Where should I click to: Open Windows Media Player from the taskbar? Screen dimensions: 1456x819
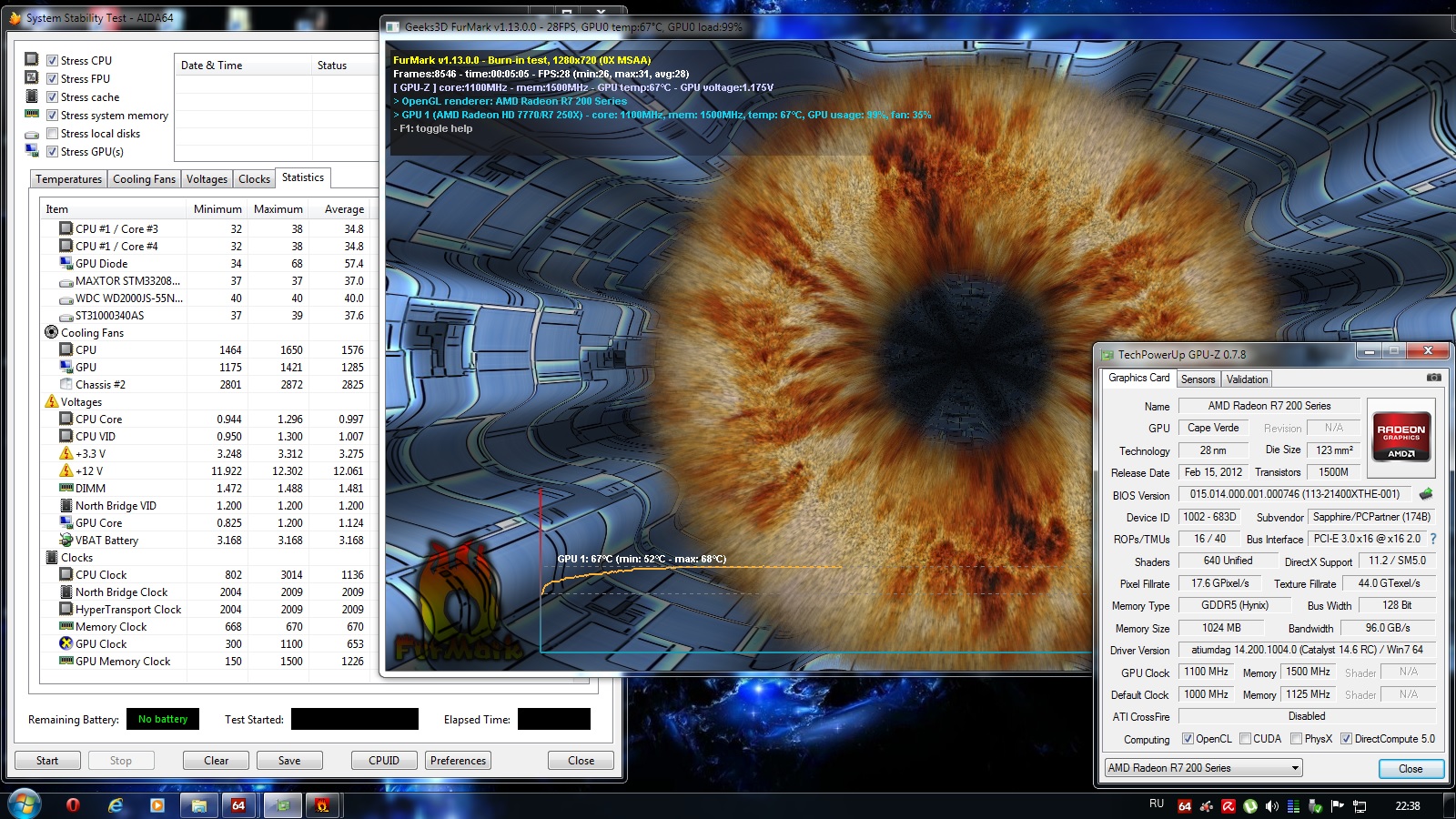tap(157, 805)
